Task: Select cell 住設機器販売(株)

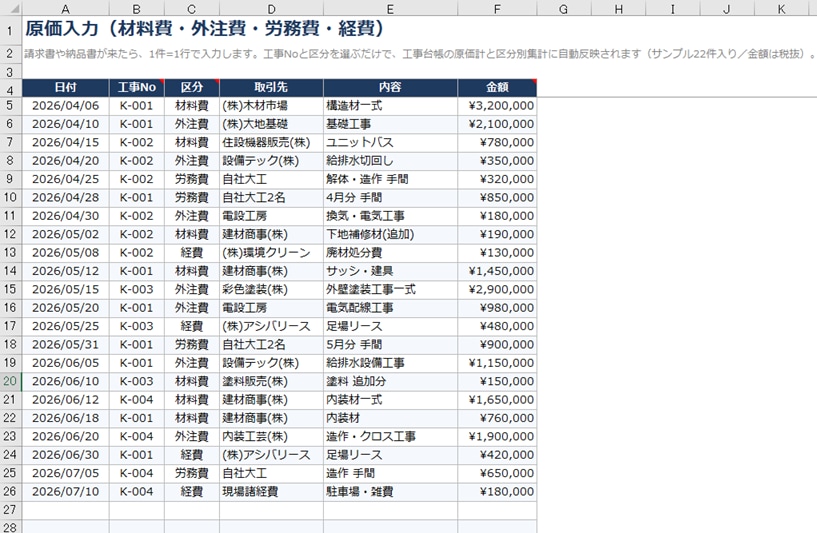Action: (271, 142)
